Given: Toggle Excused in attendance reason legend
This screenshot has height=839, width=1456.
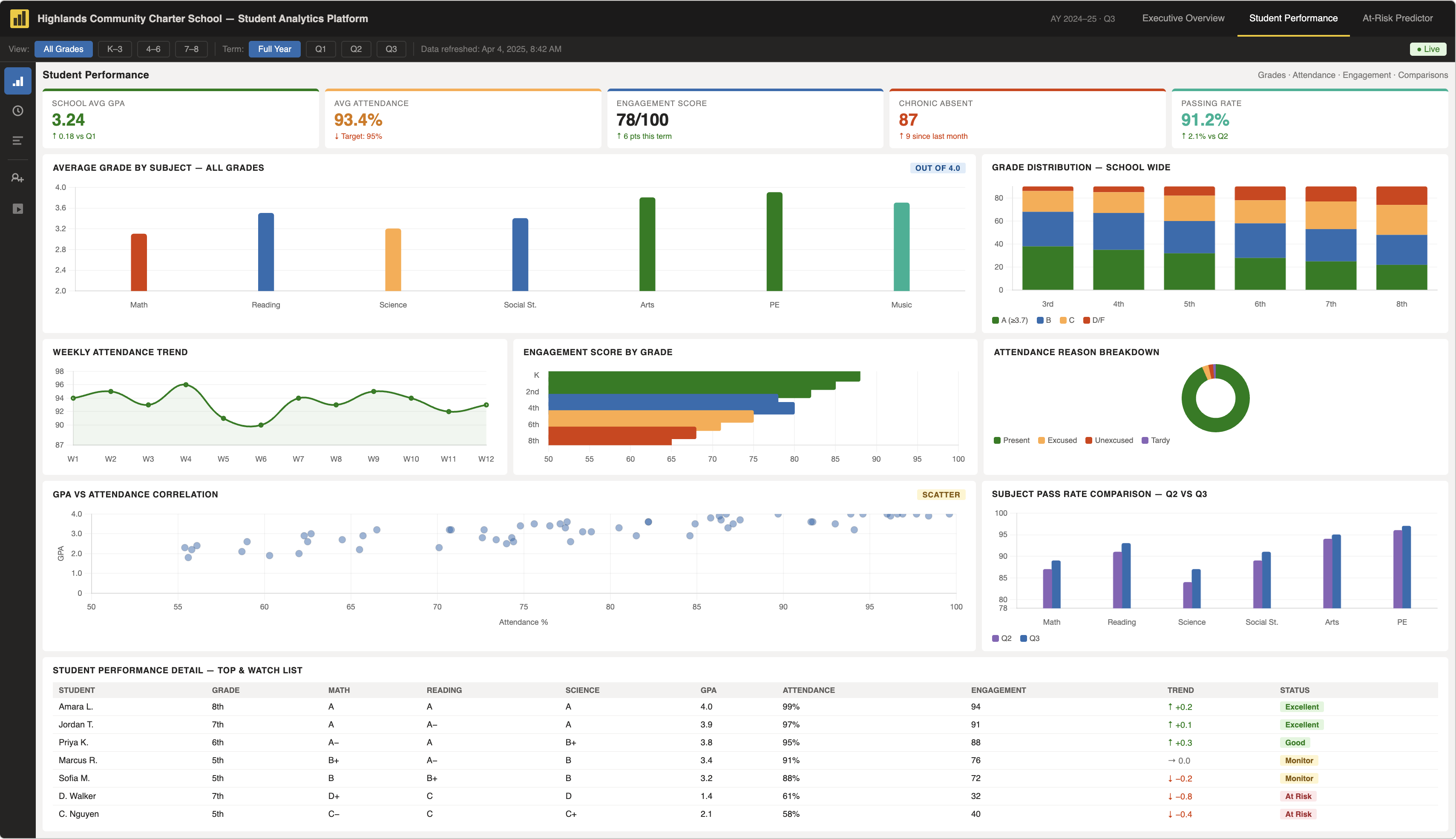Looking at the screenshot, I should (1058, 440).
